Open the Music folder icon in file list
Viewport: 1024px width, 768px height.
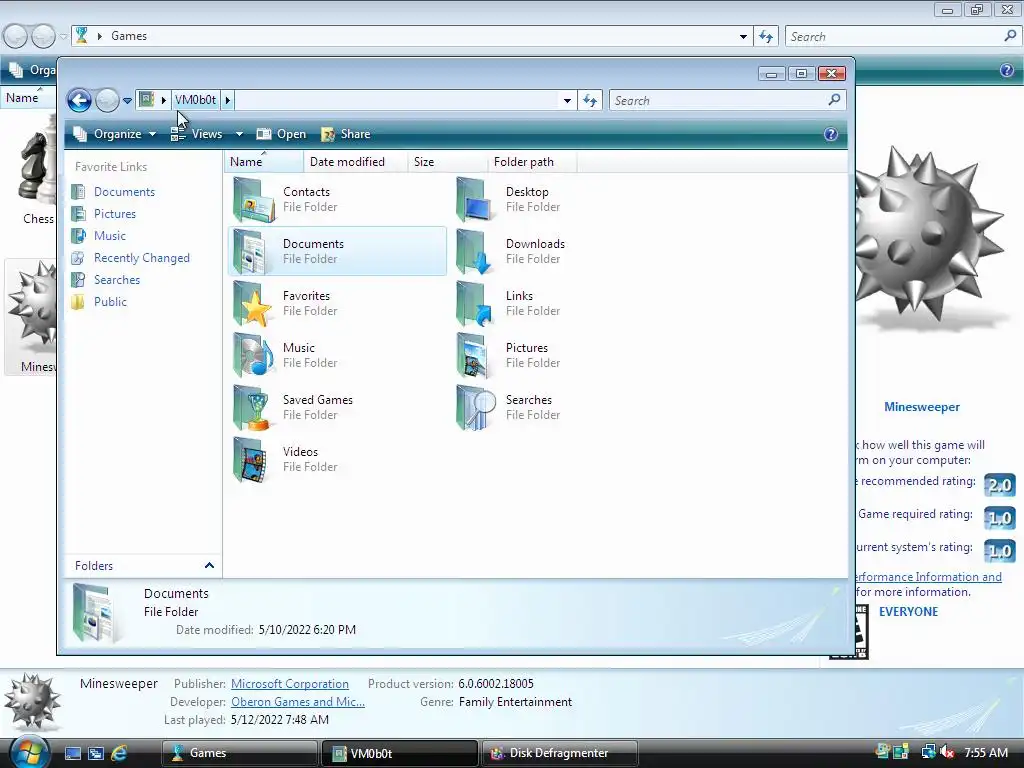click(x=253, y=355)
